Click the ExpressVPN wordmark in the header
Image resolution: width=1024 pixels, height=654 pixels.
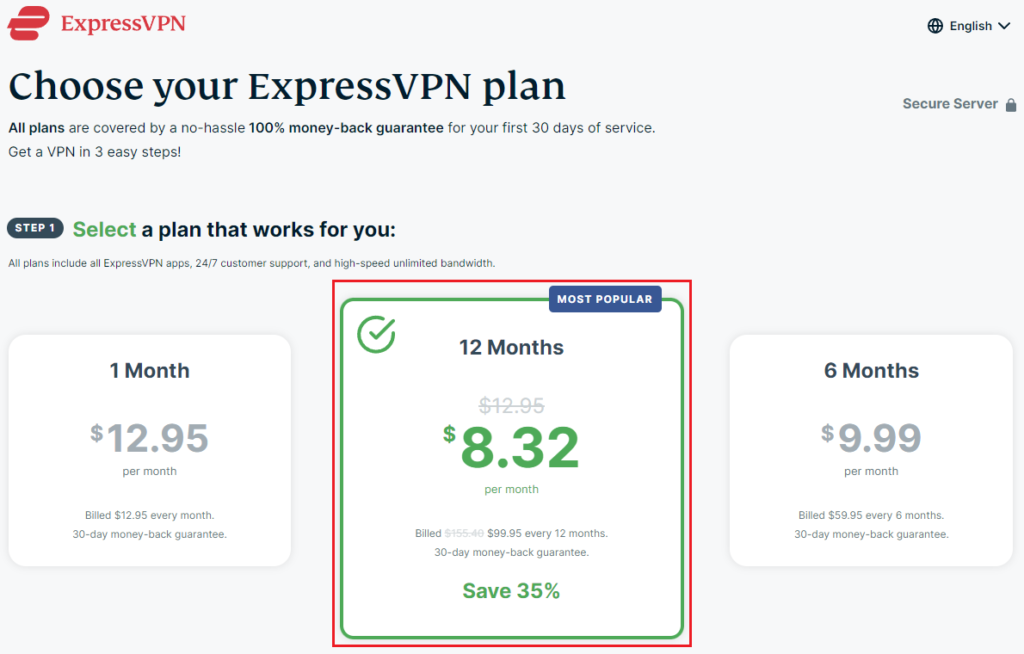pyautogui.click(x=123, y=23)
